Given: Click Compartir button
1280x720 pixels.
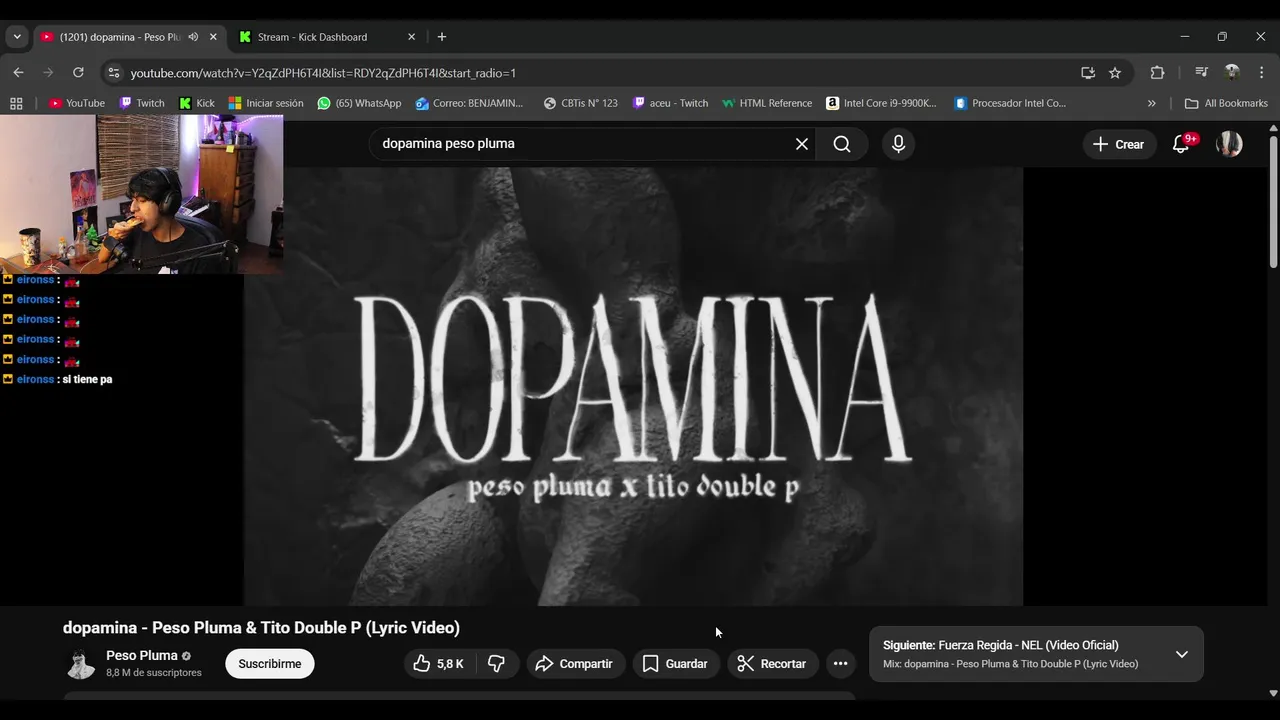Looking at the screenshot, I should [574, 664].
